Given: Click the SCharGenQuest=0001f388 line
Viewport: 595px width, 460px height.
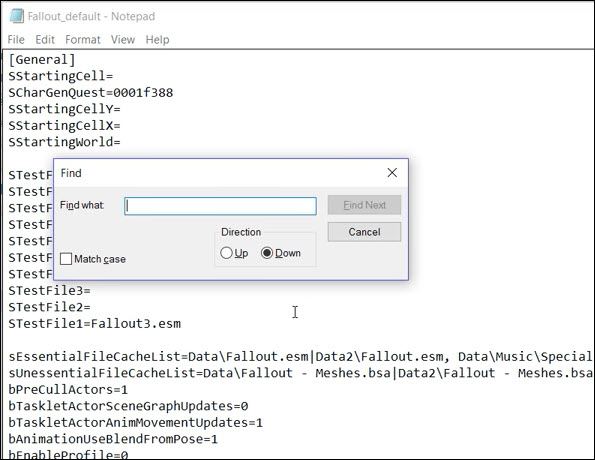Looking at the screenshot, I should pos(91,93).
